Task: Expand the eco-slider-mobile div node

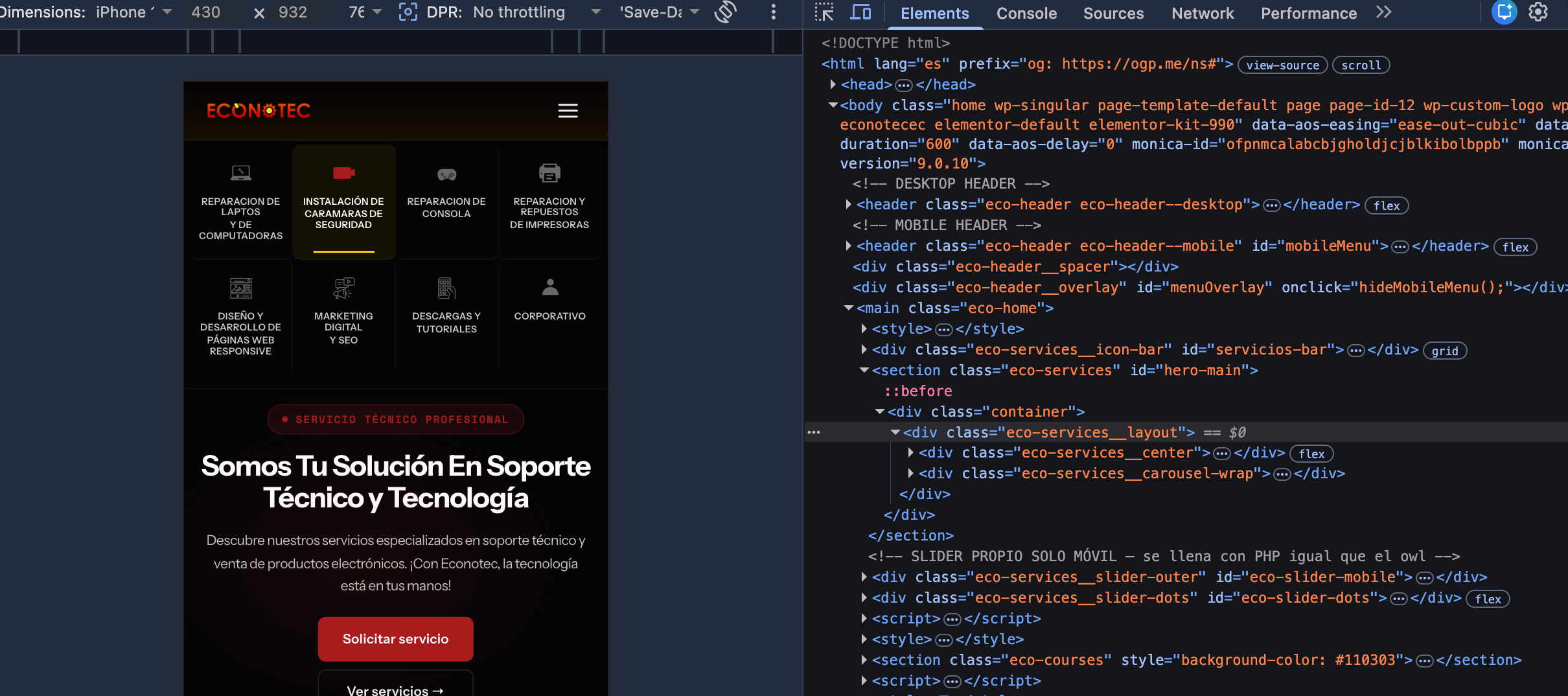Action: point(864,577)
